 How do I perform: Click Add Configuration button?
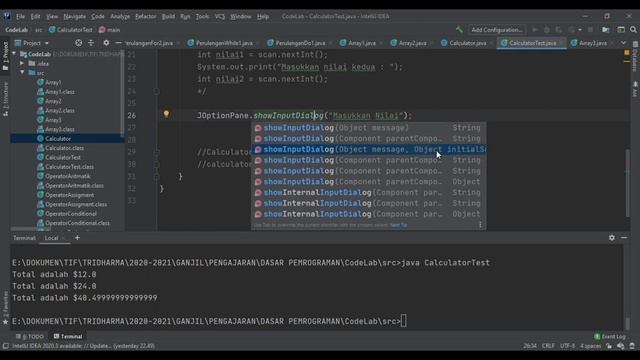(x=497, y=30)
